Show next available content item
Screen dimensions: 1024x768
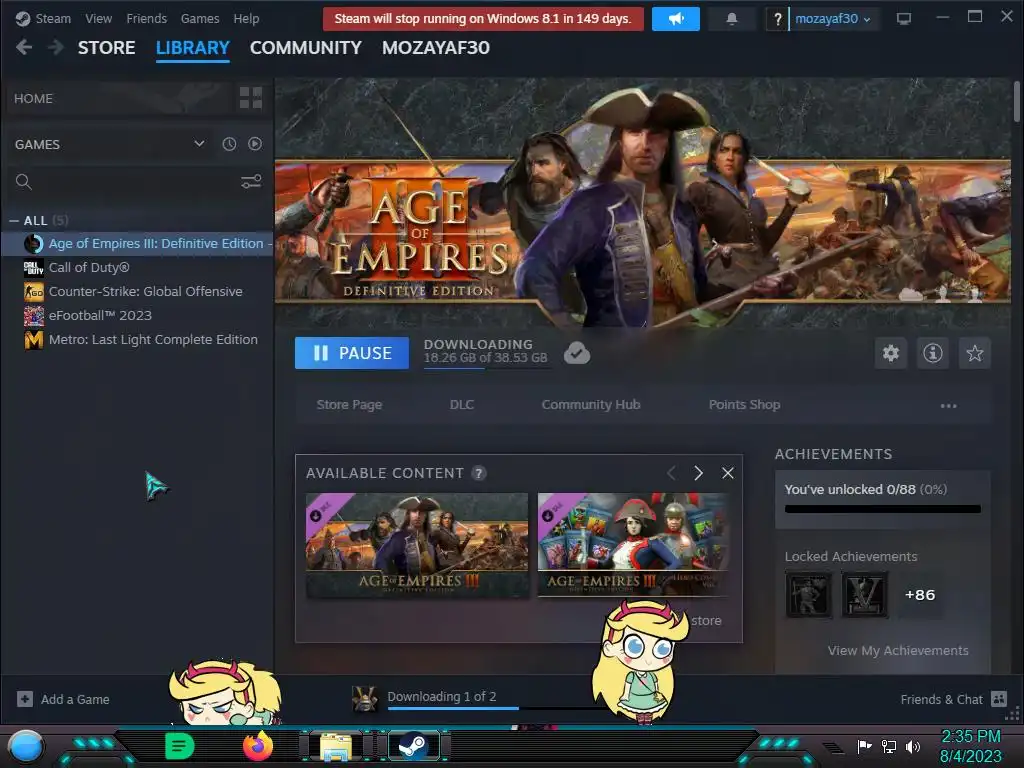(x=699, y=473)
